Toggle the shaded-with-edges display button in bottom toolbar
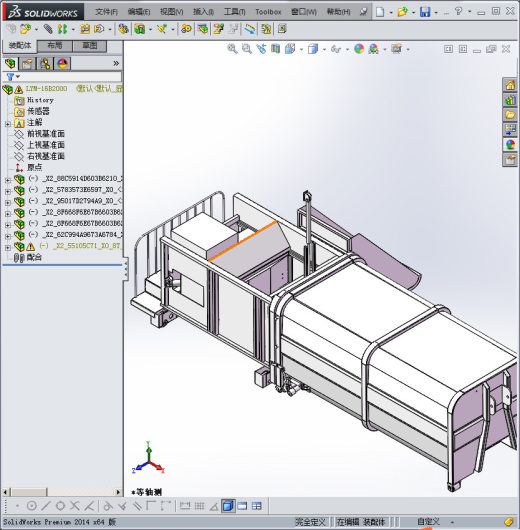Image resolution: width=520 pixels, height=530 pixels. [228, 506]
